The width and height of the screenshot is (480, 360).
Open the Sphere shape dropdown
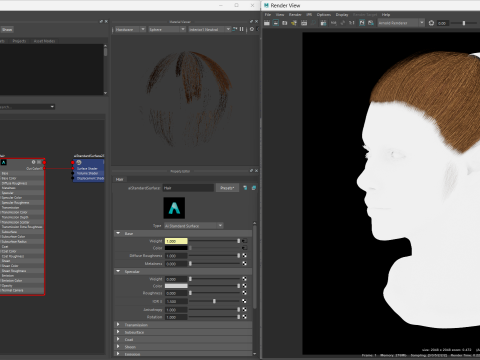pyautogui.click(x=167, y=29)
